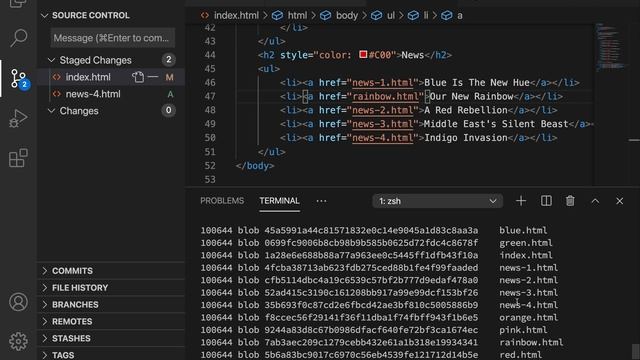
Task: Open the Run and Debug view
Action: tap(18, 118)
